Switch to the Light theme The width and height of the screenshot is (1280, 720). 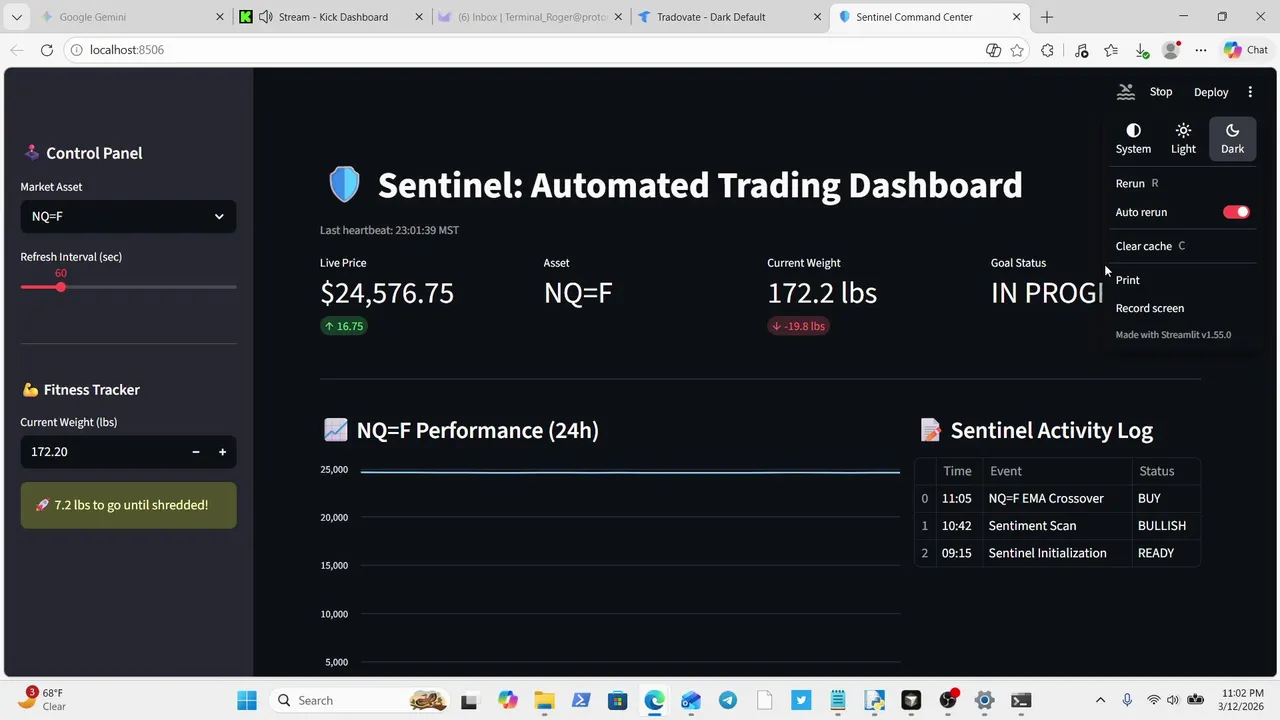1183,139
